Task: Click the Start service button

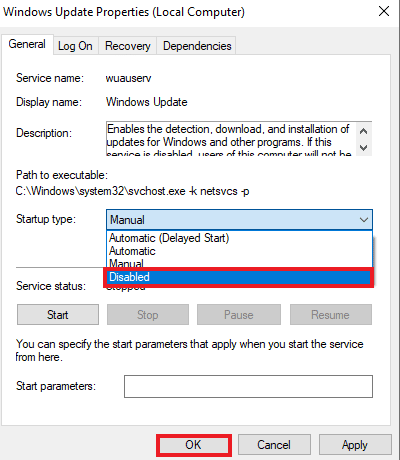Action: tap(58, 314)
